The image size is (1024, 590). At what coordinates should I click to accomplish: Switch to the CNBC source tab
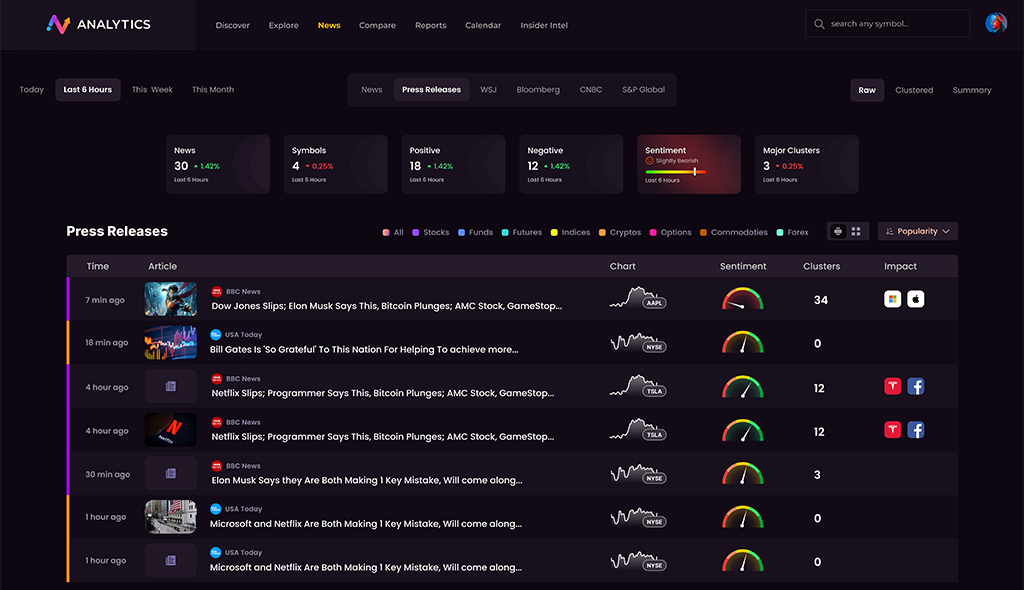(591, 90)
